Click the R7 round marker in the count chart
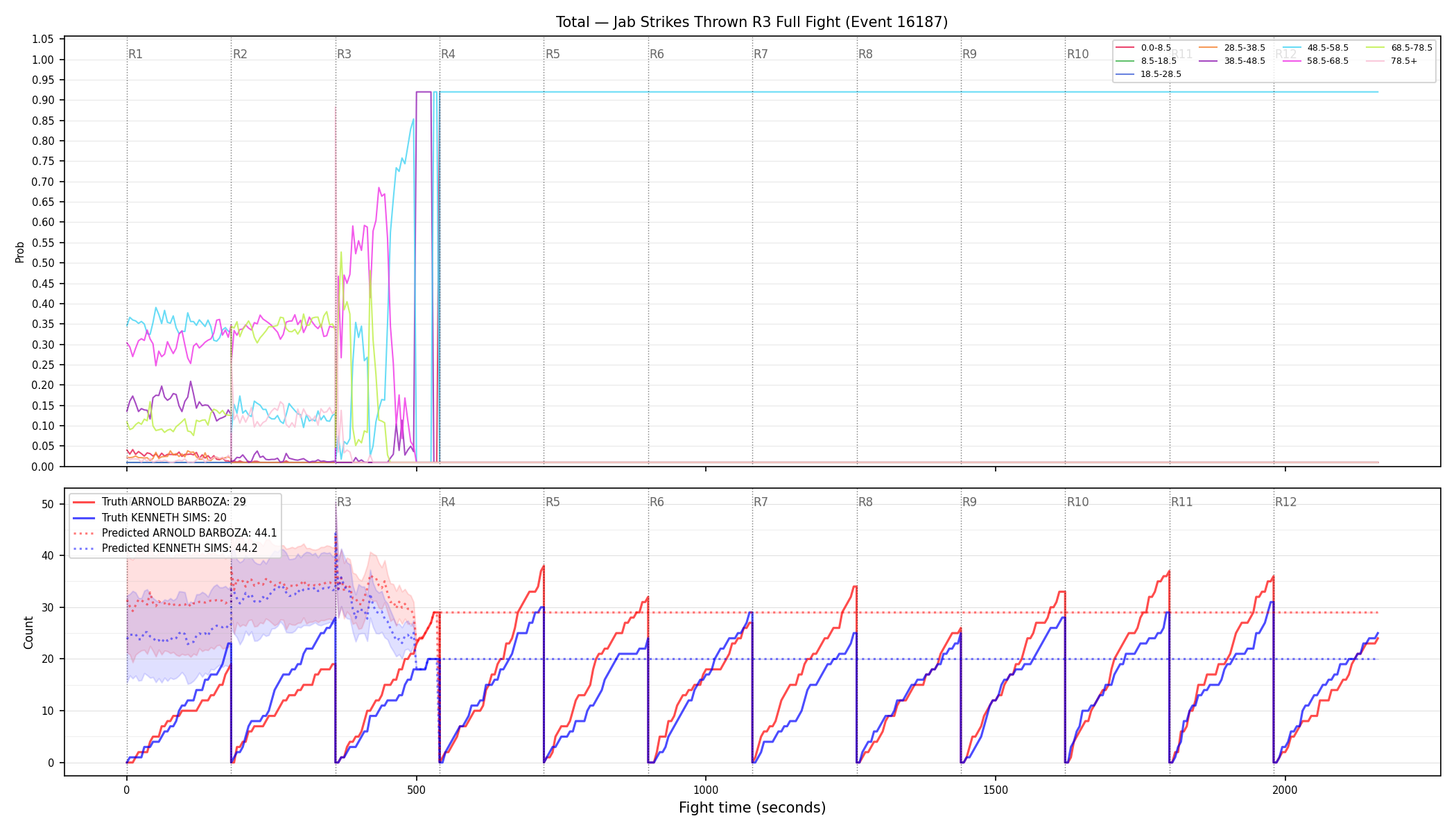Screen dimensions: 1456x832 761,502
